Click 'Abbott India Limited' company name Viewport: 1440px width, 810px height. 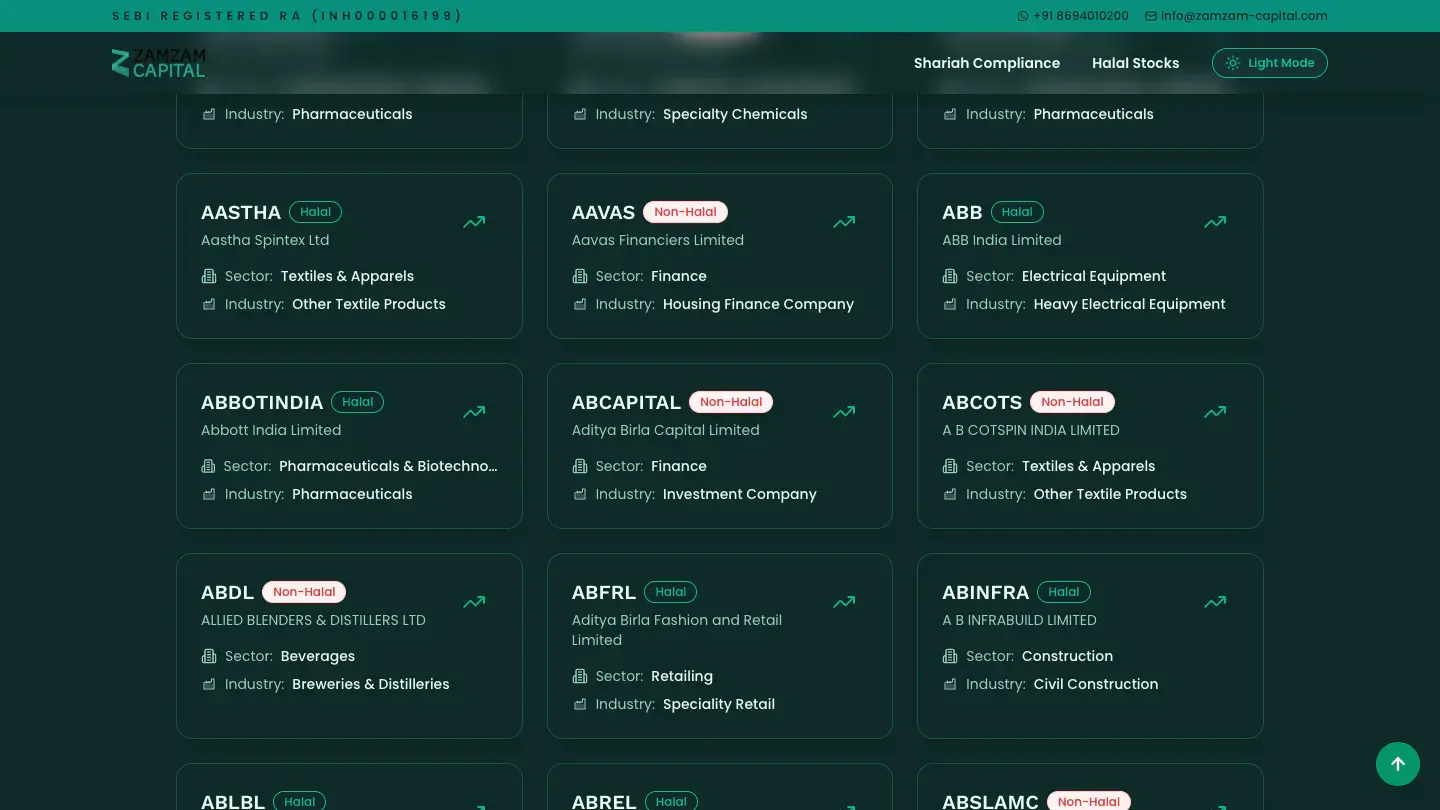click(x=271, y=430)
